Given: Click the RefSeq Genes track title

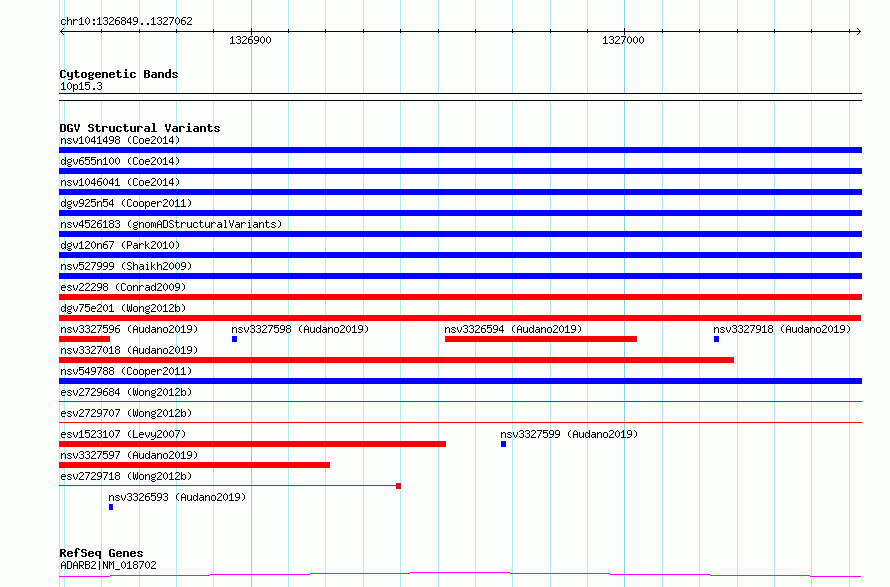Looking at the screenshot, I should tap(101, 553).
